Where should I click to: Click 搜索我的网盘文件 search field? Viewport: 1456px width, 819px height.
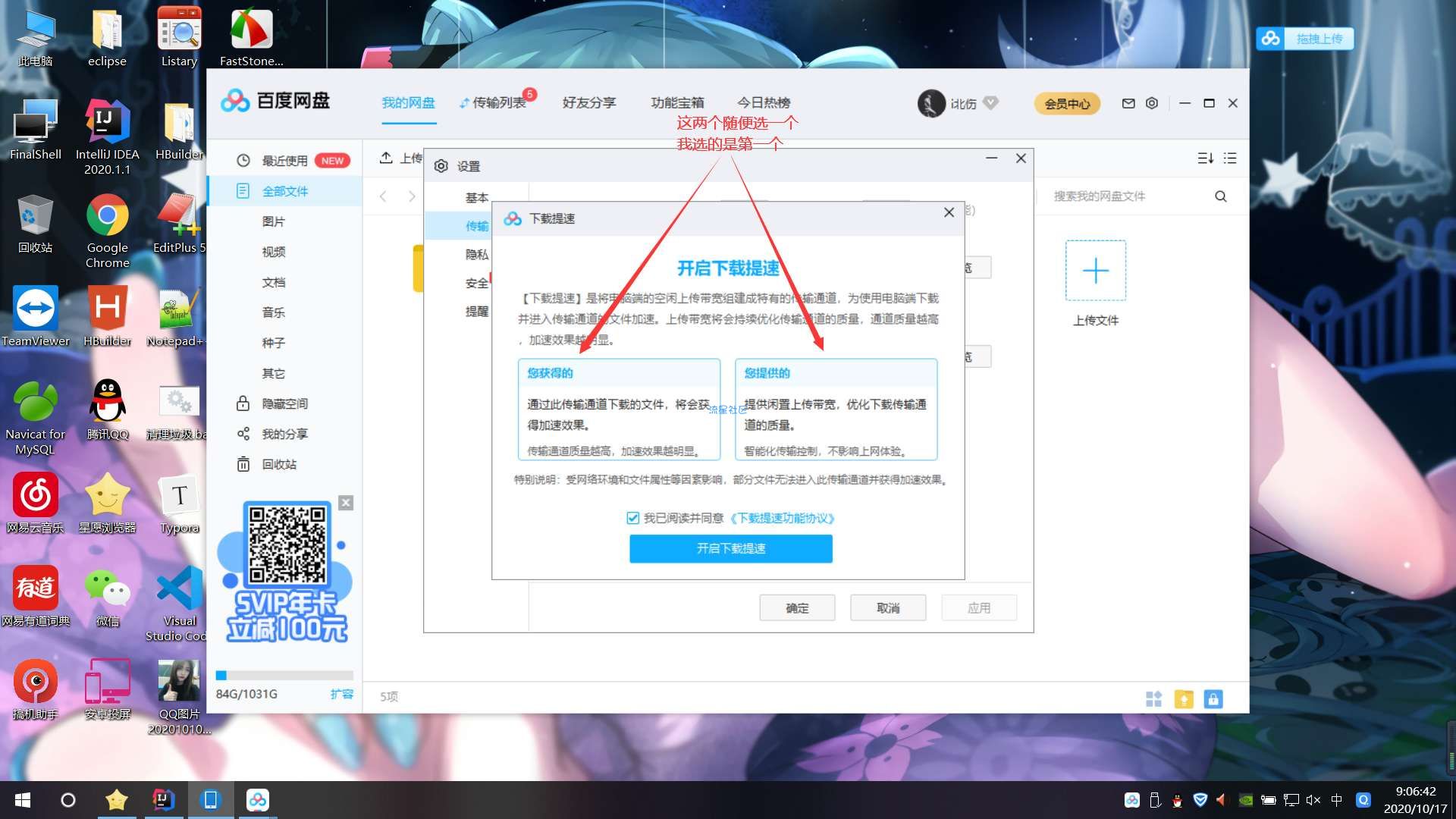pos(1128,196)
